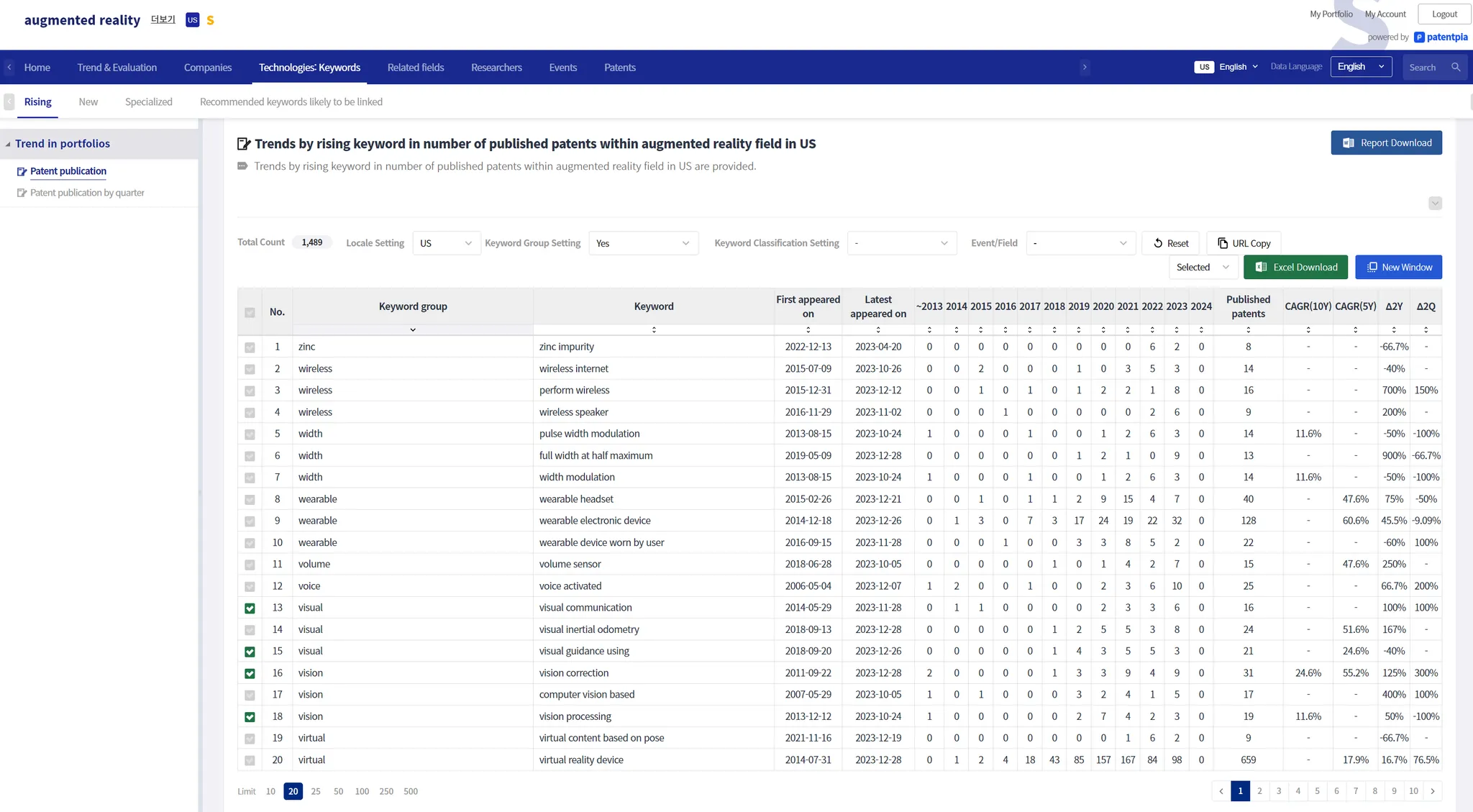The height and width of the screenshot is (812, 1473).
Task: Sort the Published patents column
Action: (1248, 330)
